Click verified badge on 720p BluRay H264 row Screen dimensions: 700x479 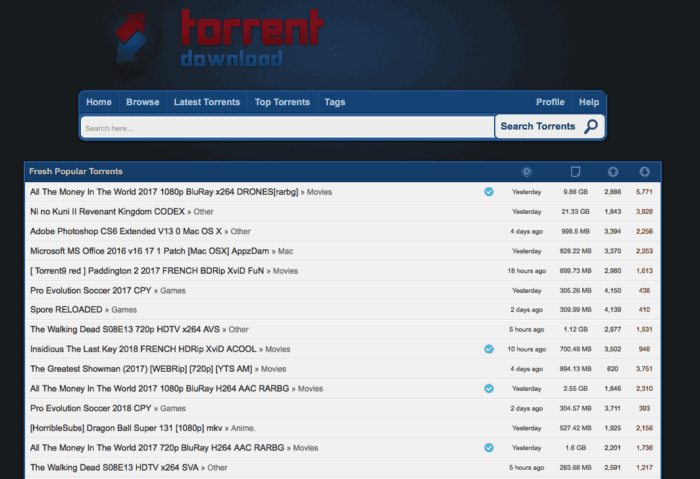489,448
